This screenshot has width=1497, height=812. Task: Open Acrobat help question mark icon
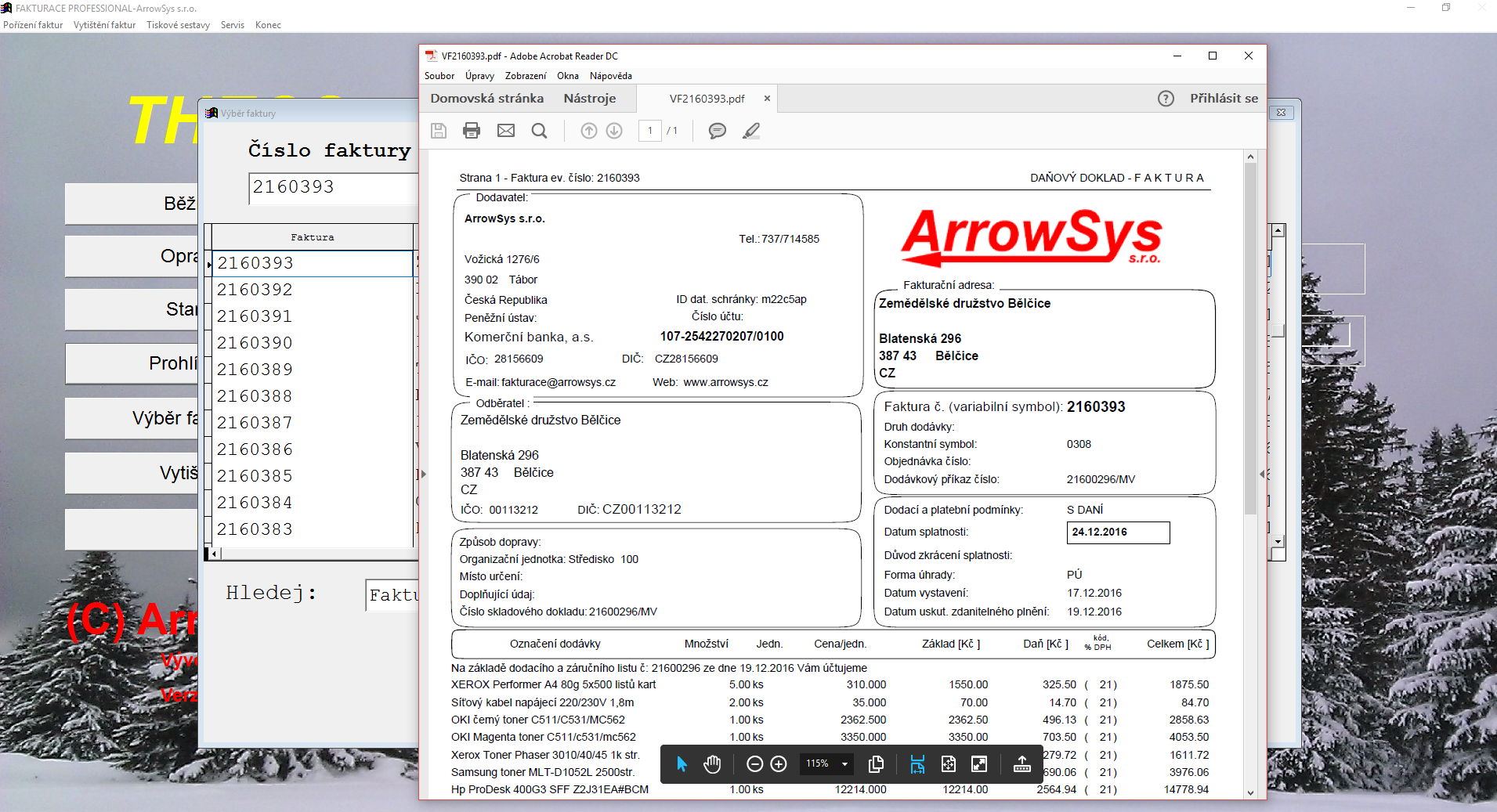tap(1166, 99)
